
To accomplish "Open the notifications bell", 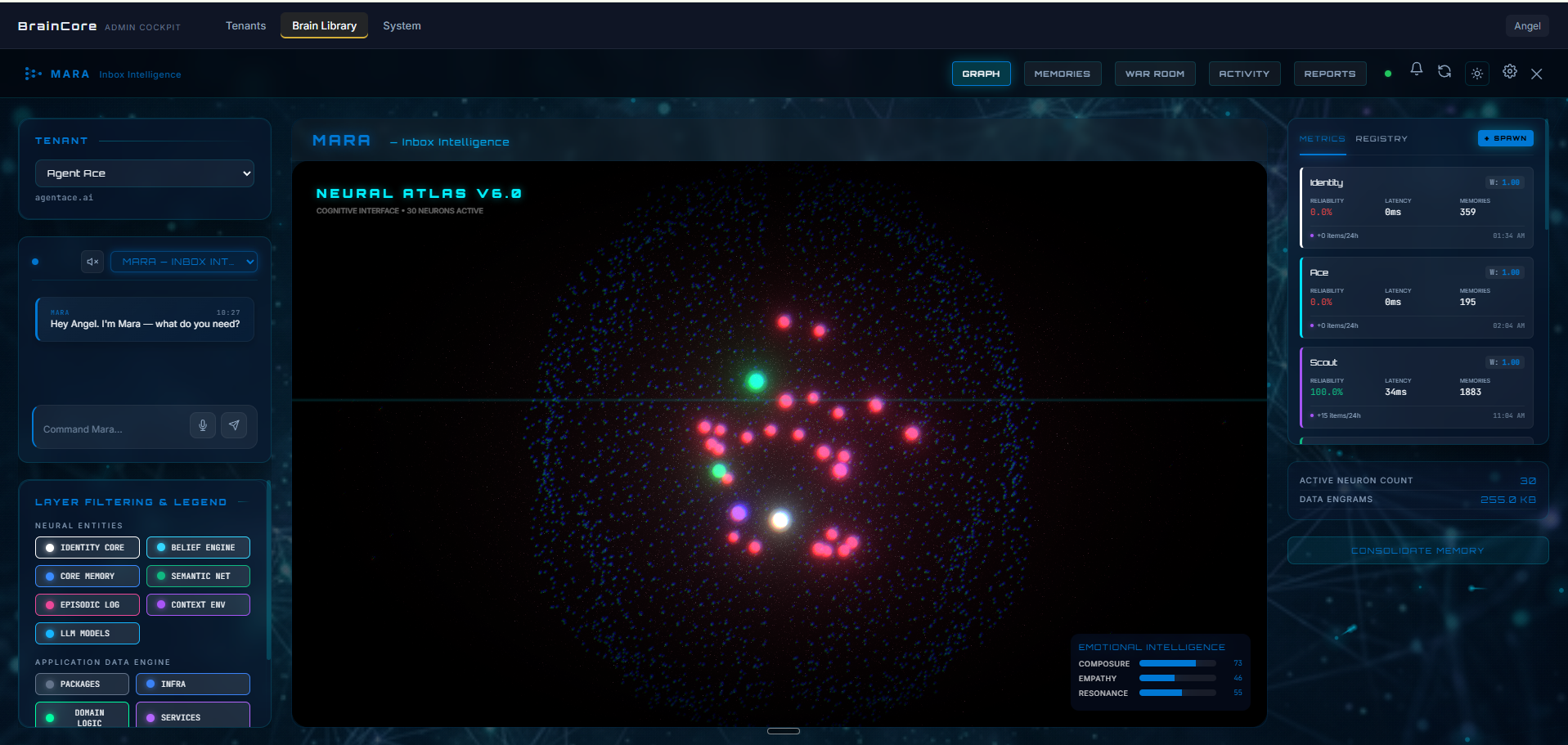I will click(1416, 70).
